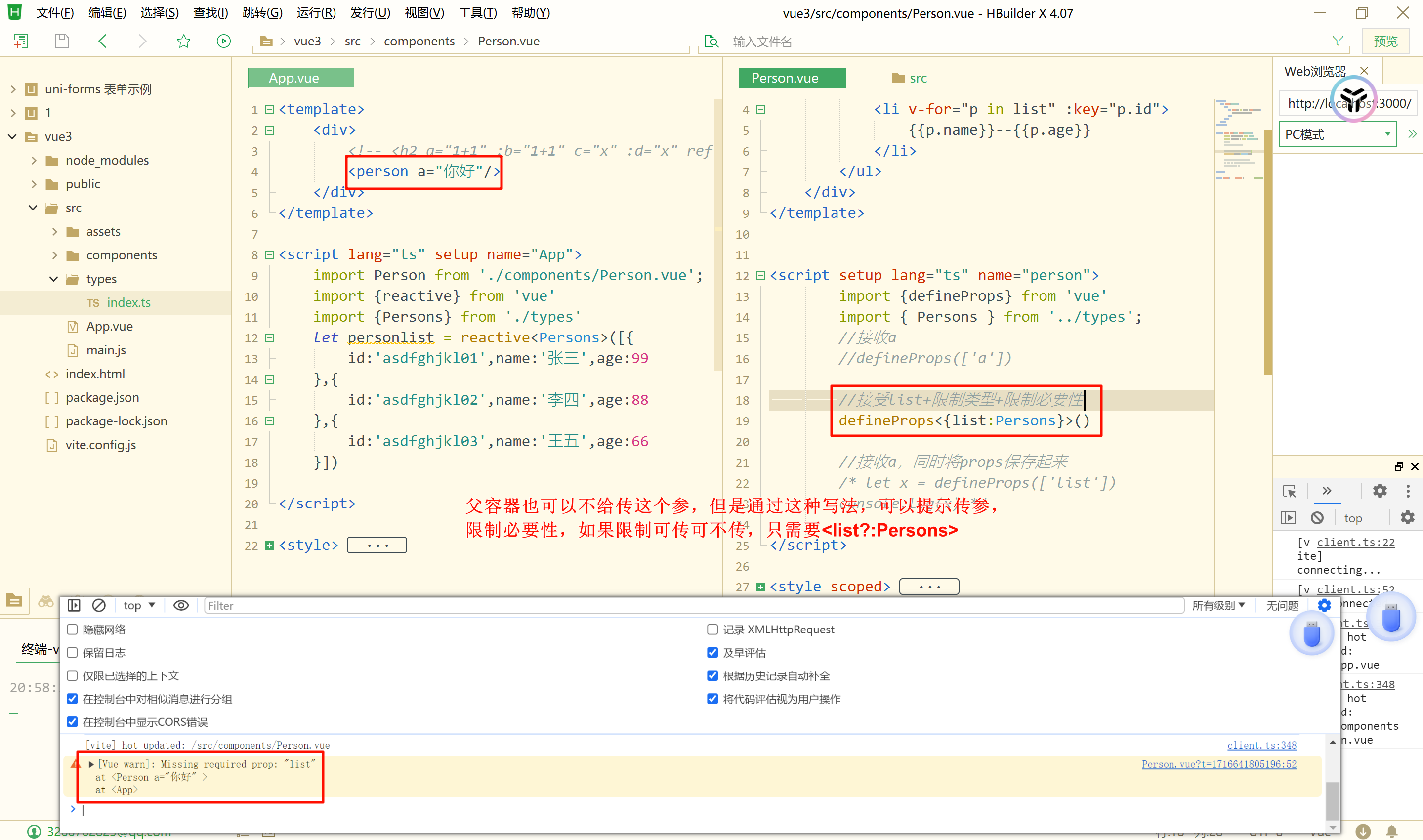
Task: Click the 预览 preview button
Action: pyautogui.click(x=1385, y=41)
